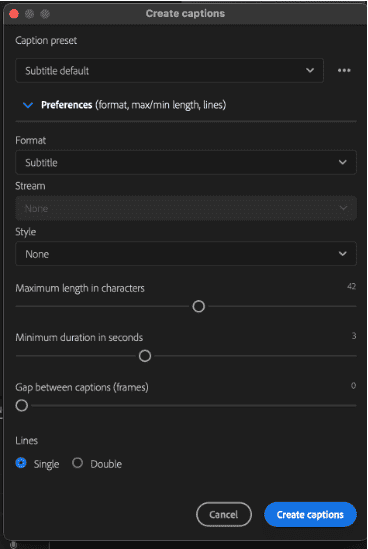The width and height of the screenshot is (368, 549).
Task: Click the Maximum length in characters slider handle
Action: (199, 306)
